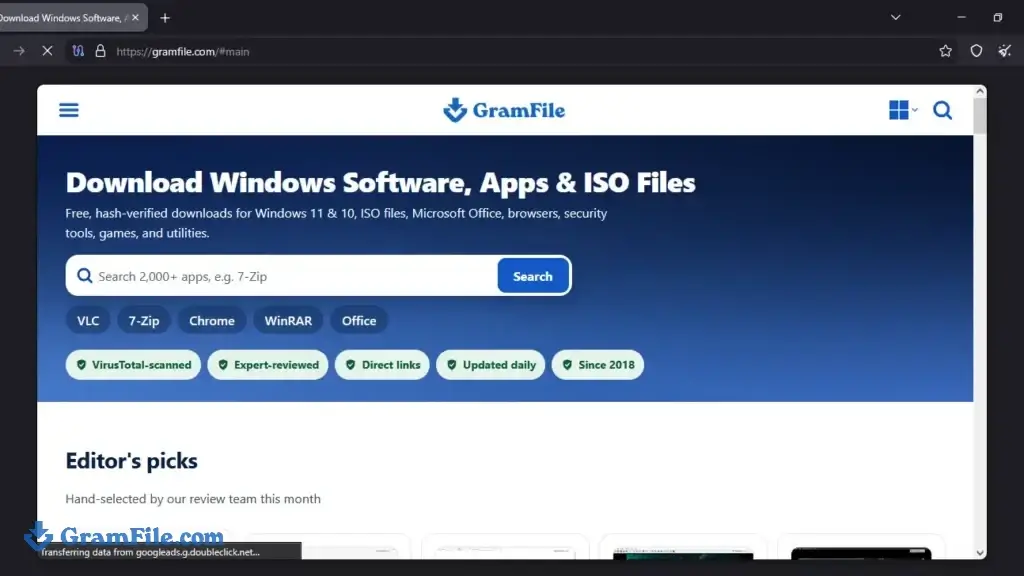Bookmark this page with the star icon

945,51
